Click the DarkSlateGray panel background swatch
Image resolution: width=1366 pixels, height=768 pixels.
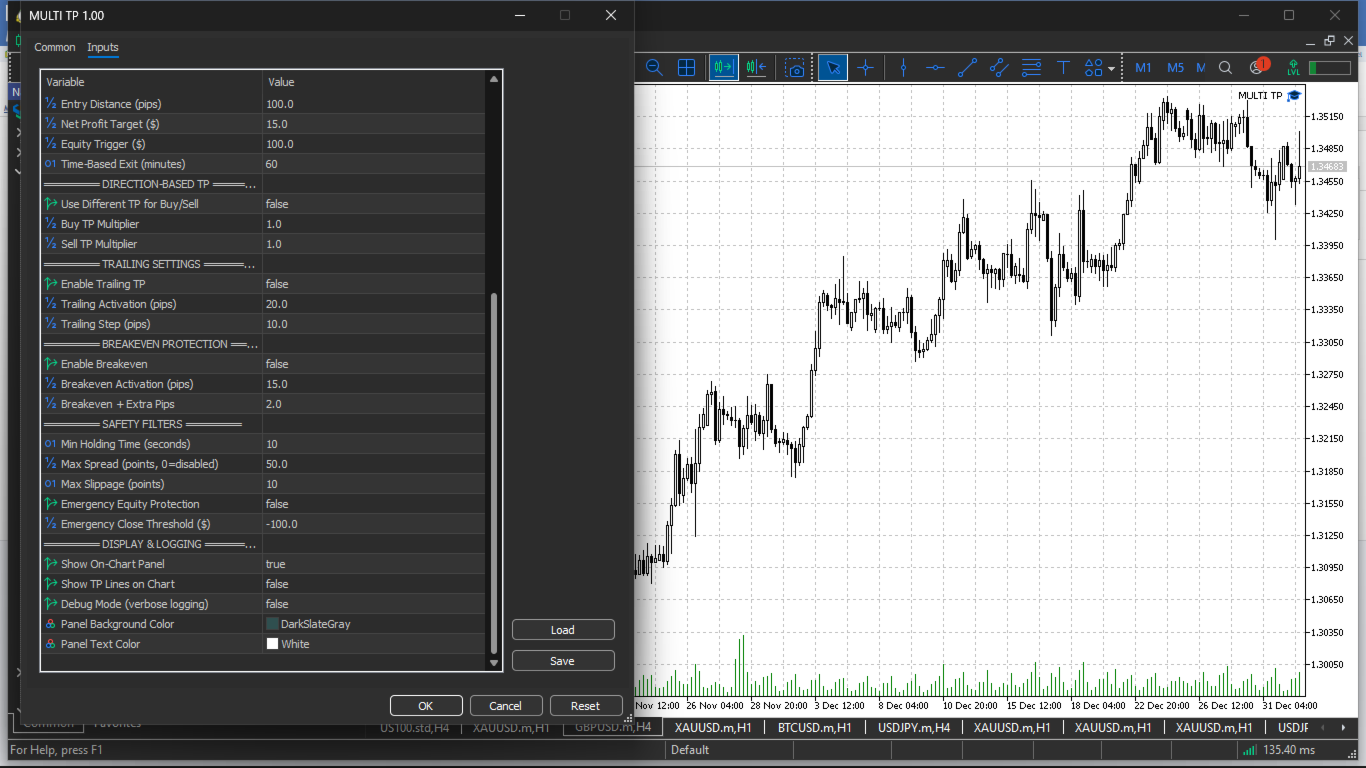click(272, 624)
